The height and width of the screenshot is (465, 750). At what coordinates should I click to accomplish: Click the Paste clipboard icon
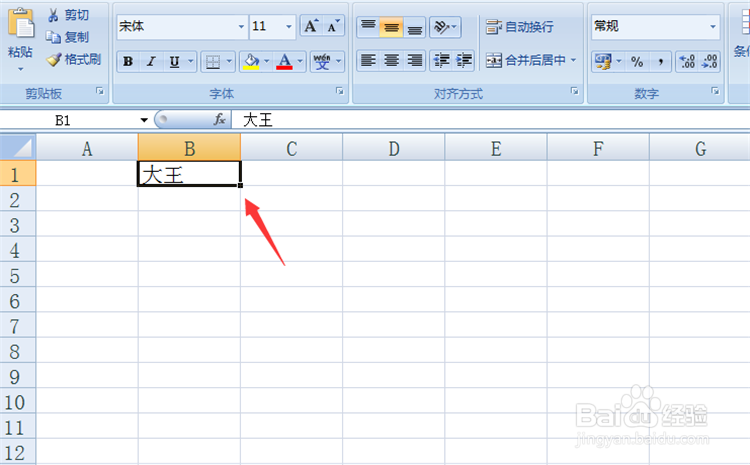pos(22,23)
